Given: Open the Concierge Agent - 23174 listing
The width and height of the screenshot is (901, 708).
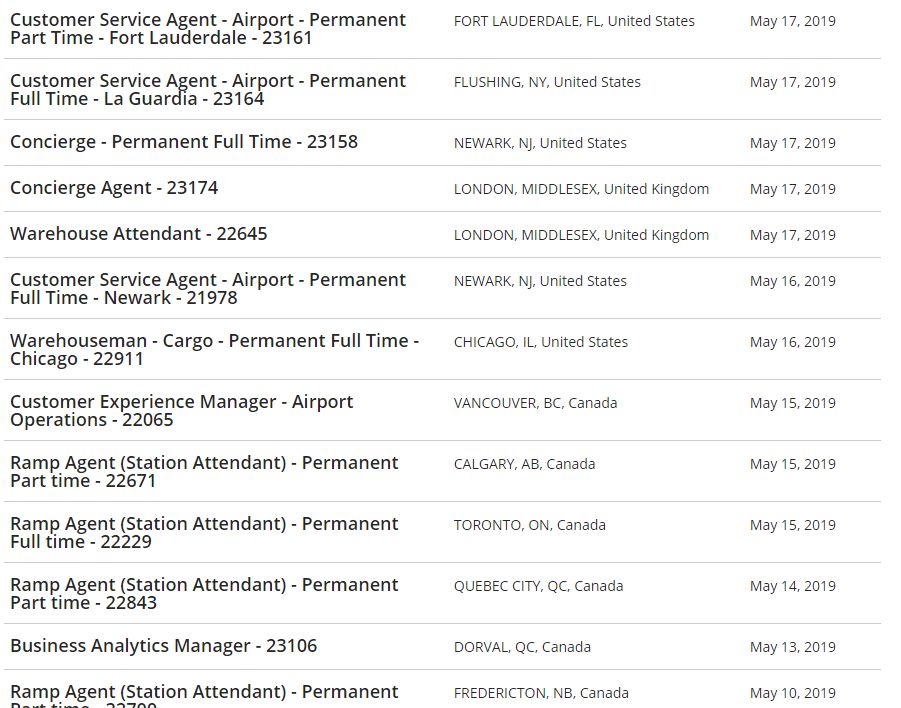Looking at the screenshot, I should coord(114,188).
